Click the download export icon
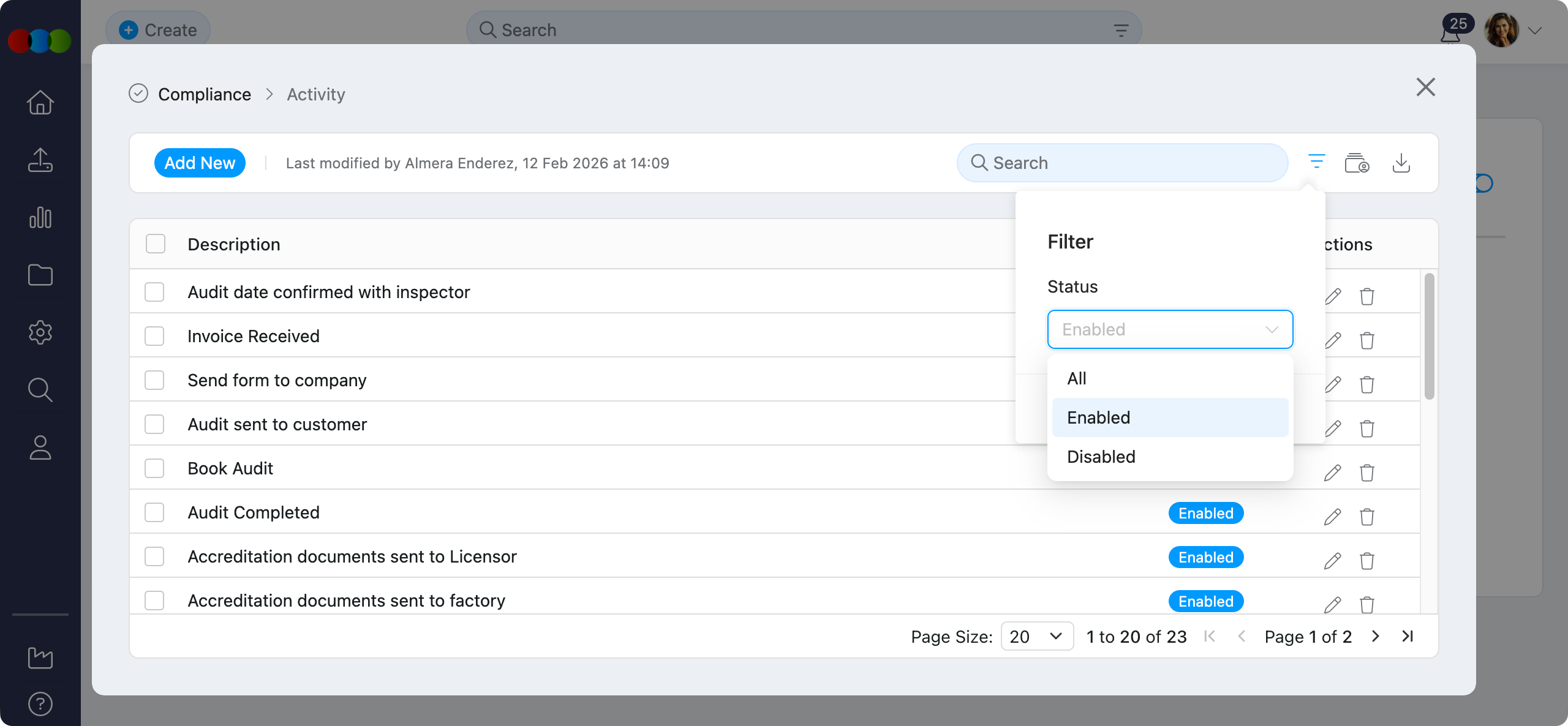The width and height of the screenshot is (1568, 726). [1401, 163]
